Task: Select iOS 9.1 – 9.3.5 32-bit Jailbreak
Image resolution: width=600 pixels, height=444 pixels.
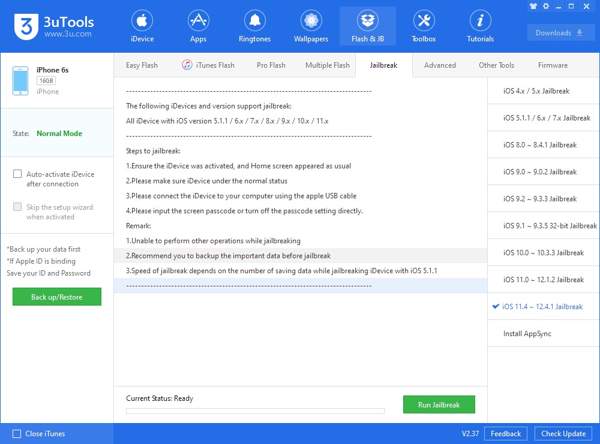Action: point(543,226)
